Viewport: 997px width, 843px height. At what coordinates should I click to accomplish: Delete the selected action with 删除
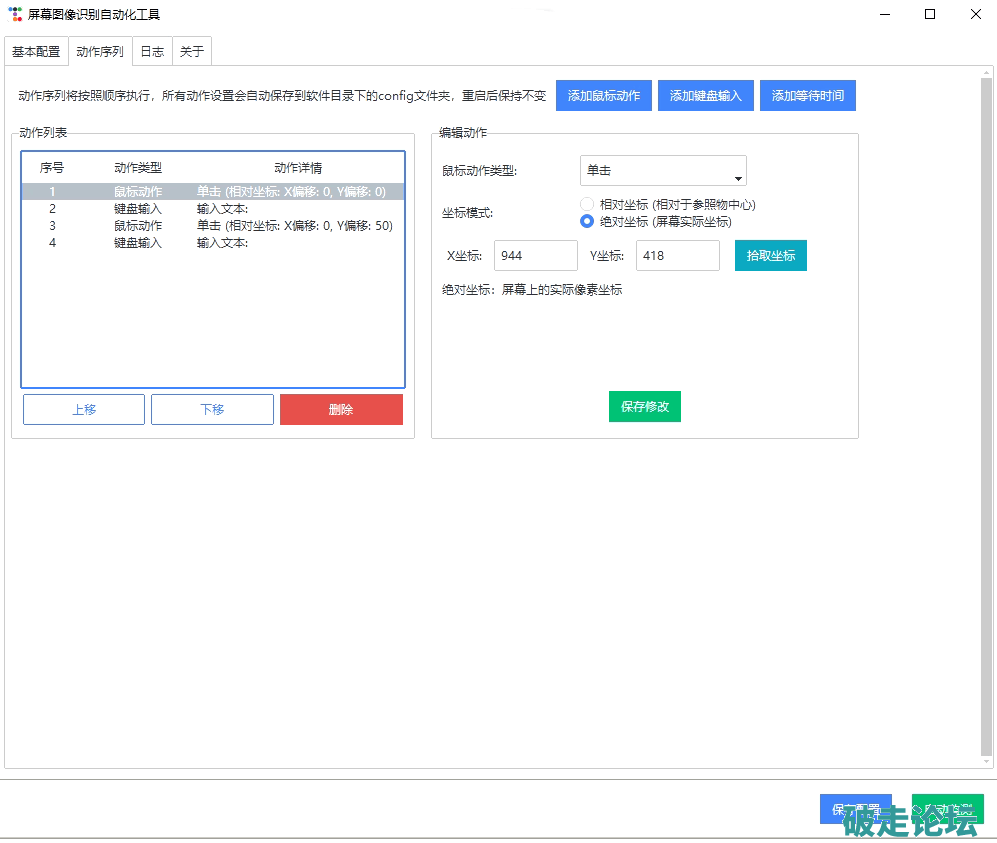tap(341, 409)
